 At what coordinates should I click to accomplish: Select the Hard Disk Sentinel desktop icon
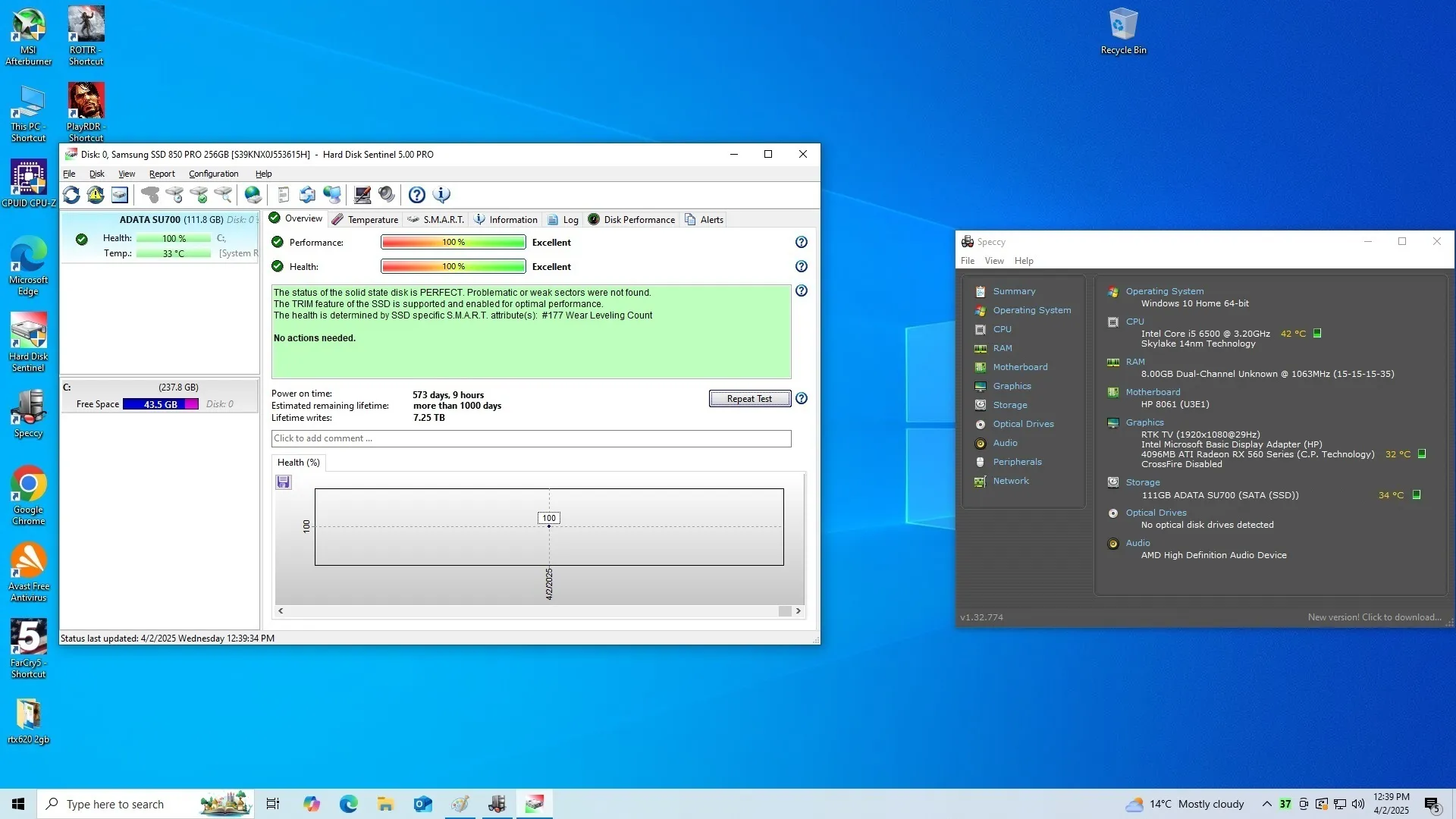(x=28, y=342)
